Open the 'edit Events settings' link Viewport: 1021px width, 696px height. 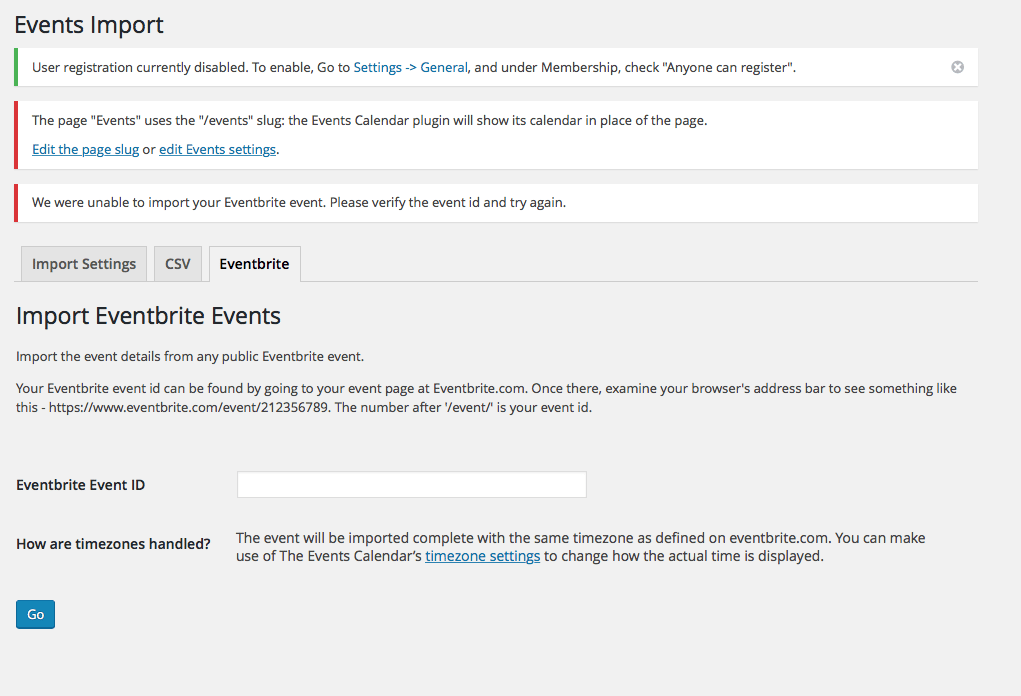point(217,150)
